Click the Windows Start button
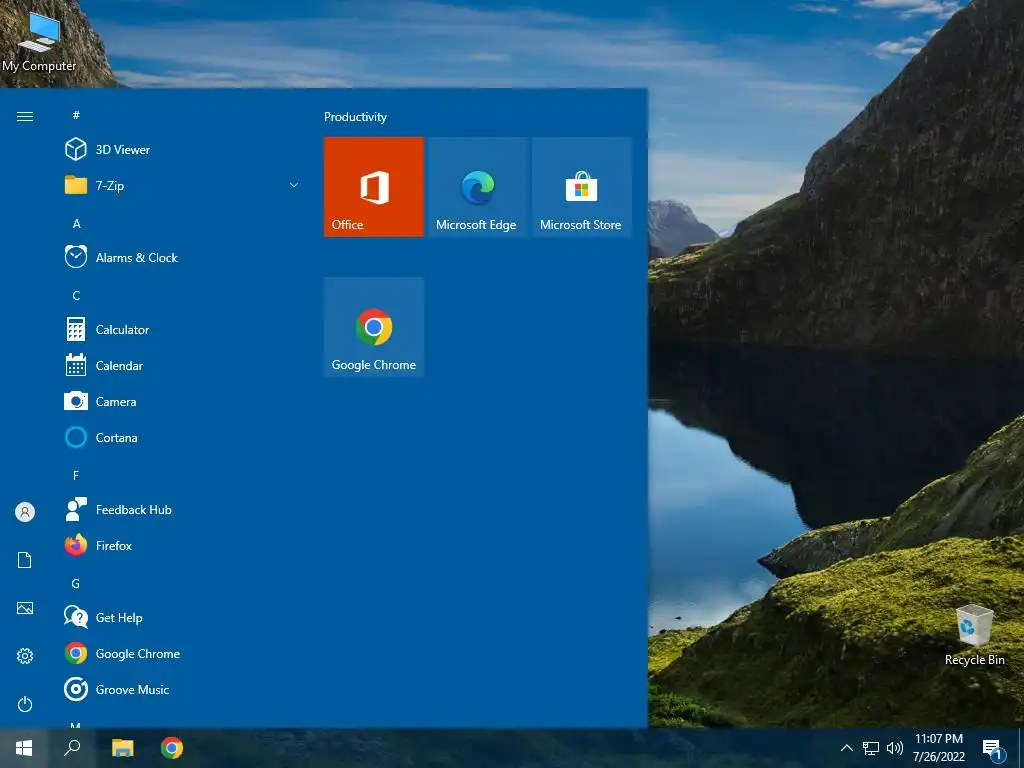 click(x=24, y=748)
